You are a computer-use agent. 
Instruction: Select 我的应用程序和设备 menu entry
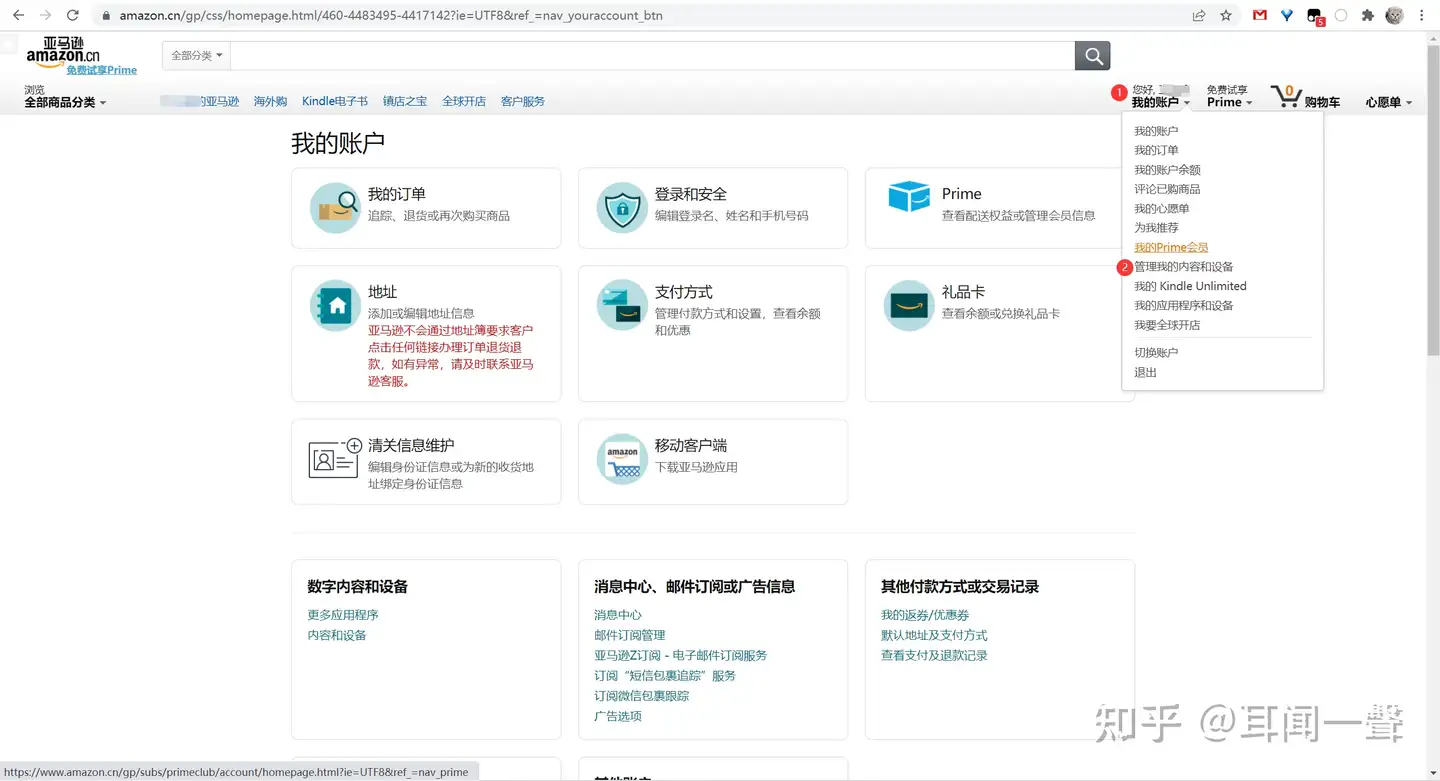[x=1184, y=305]
